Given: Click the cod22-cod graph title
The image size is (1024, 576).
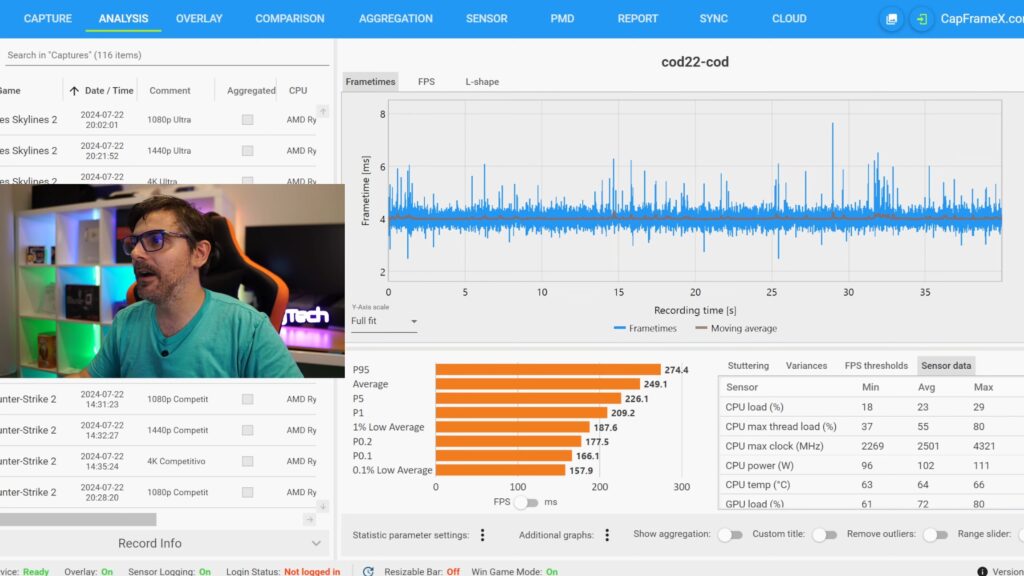Looking at the screenshot, I should click(x=695, y=62).
